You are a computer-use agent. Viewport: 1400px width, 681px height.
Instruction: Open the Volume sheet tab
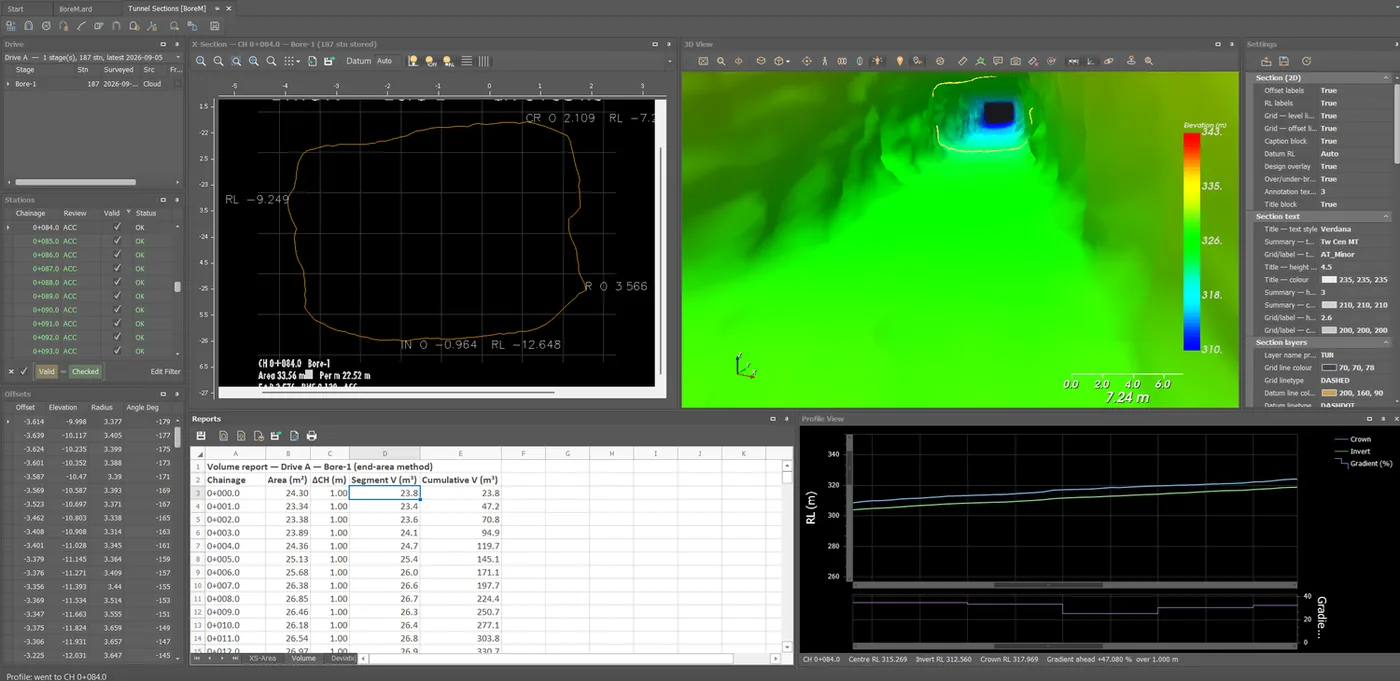coord(303,658)
